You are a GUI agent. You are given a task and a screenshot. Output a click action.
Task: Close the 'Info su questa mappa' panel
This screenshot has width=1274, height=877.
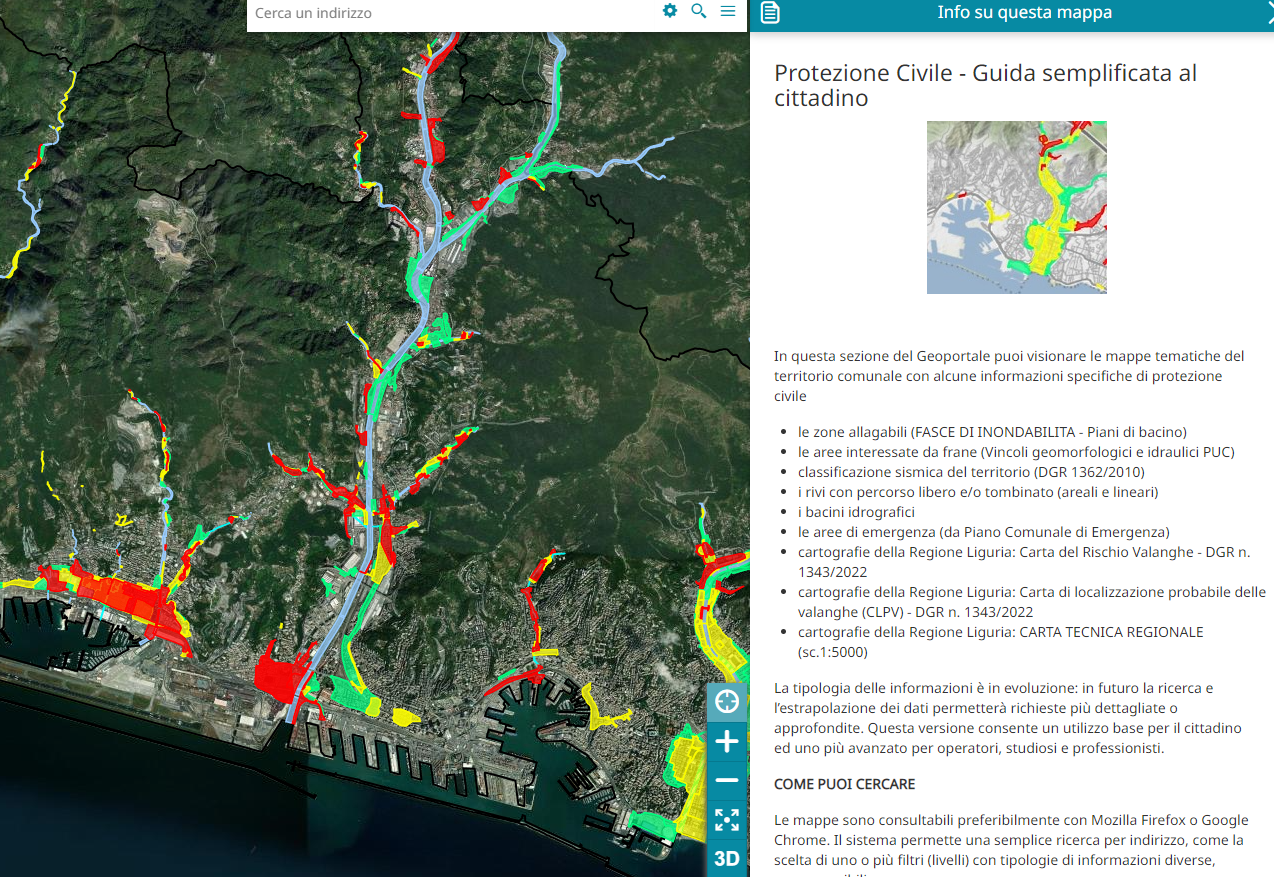coord(1266,11)
